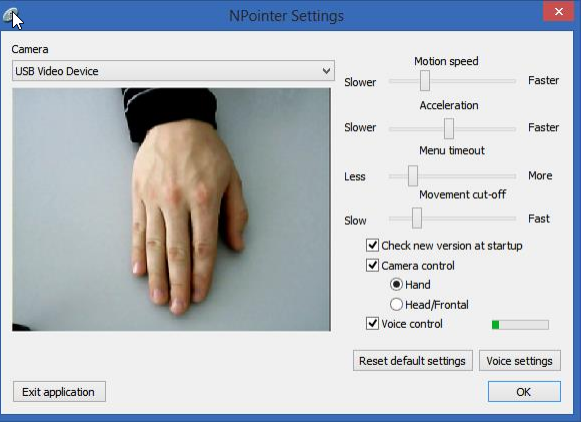
Task: Click the camera preview showing the hand
Action: pyautogui.click(x=171, y=209)
